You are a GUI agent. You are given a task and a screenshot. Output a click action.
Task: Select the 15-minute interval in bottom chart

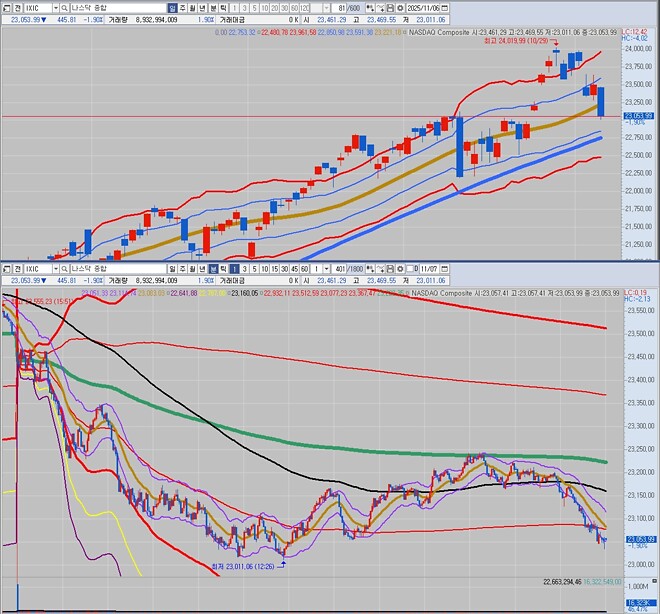275,269
